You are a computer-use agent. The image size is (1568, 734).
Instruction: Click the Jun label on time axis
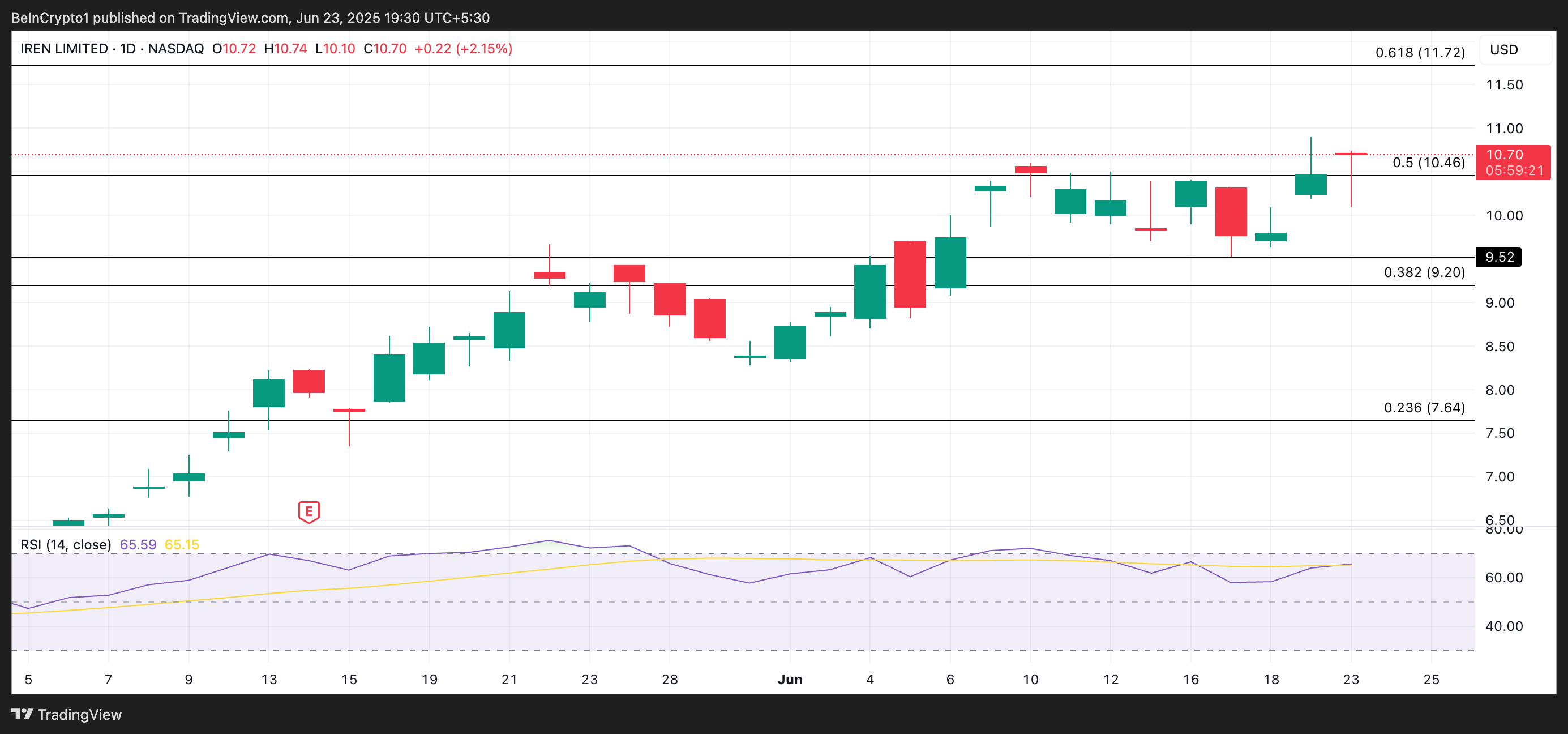pyautogui.click(x=790, y=679)
